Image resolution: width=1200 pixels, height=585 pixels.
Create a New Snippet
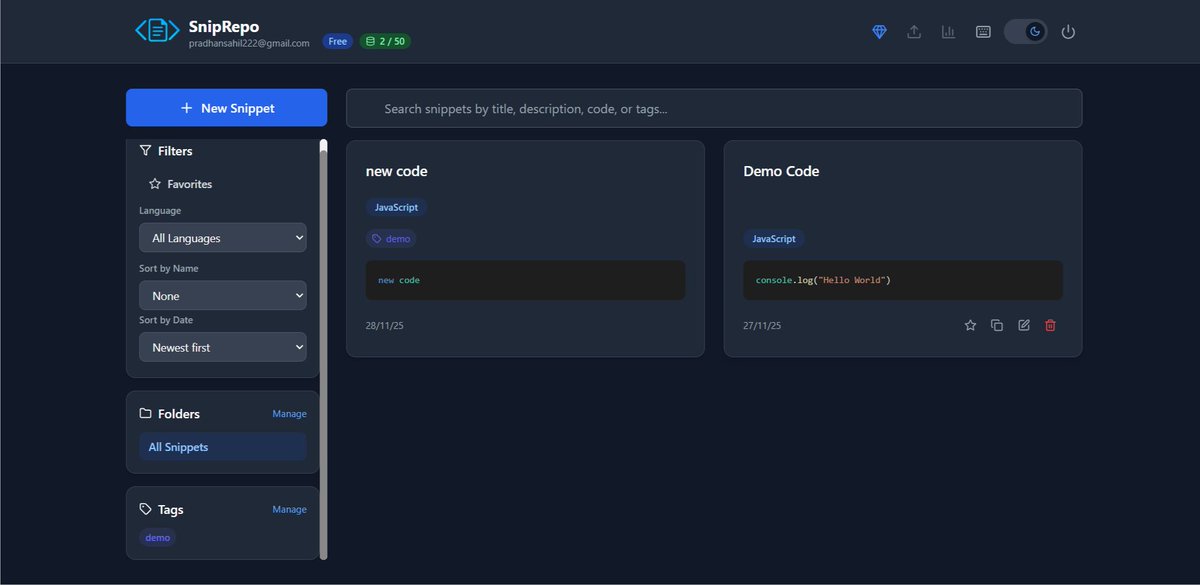[x=226, y=108]
